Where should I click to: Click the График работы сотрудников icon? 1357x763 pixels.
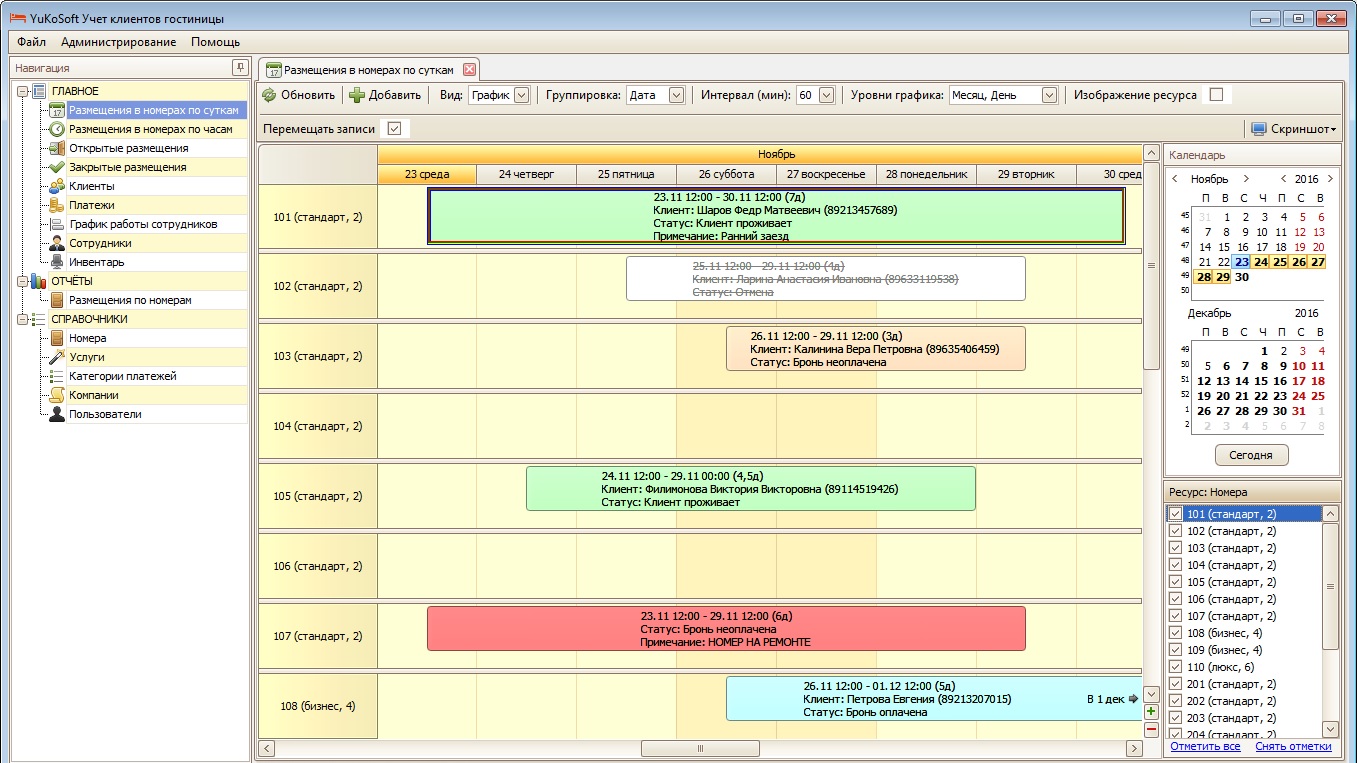pos(58,224)
